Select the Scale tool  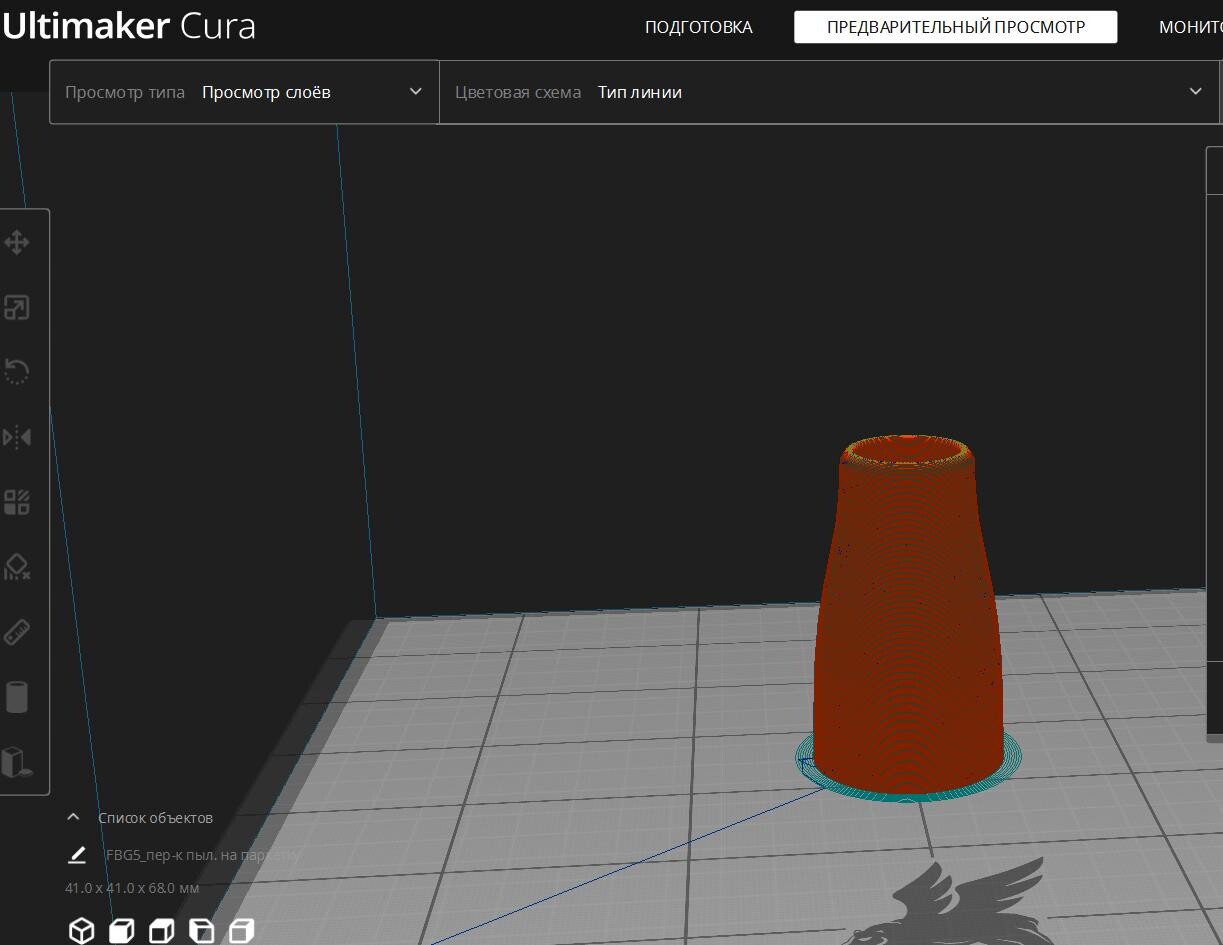[17, 308]
